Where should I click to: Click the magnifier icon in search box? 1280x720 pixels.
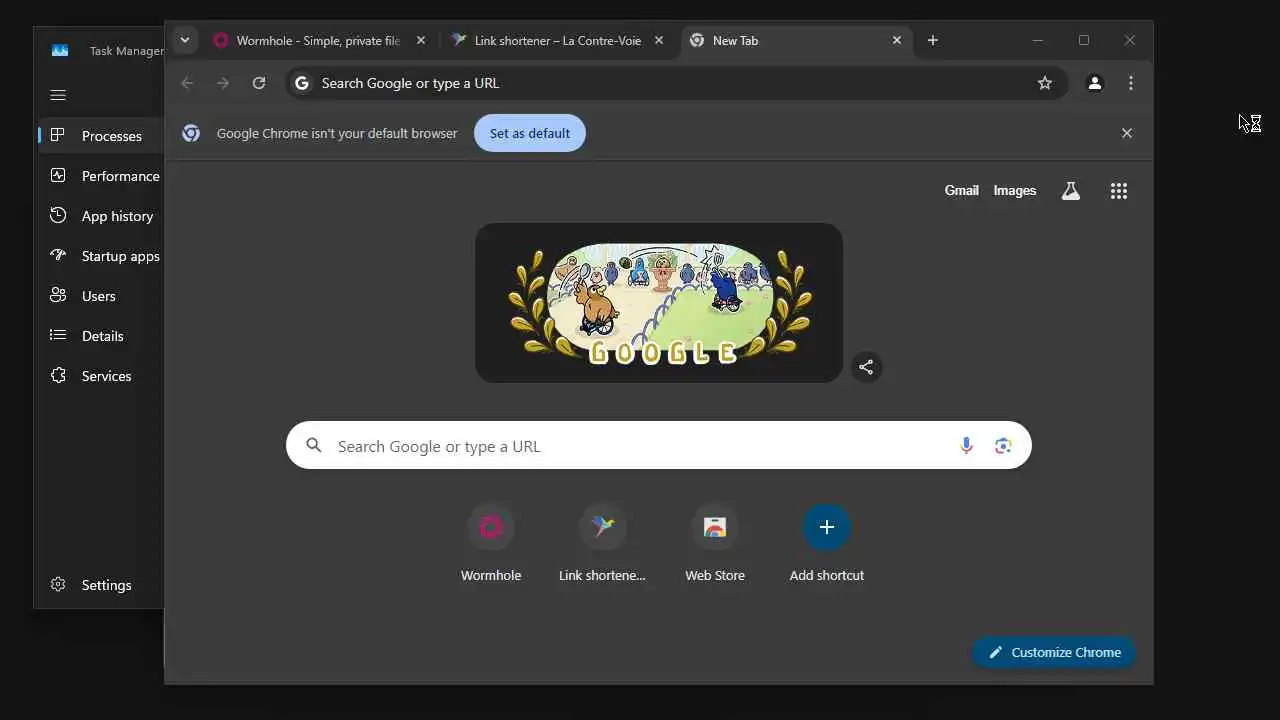click(314, 446)
